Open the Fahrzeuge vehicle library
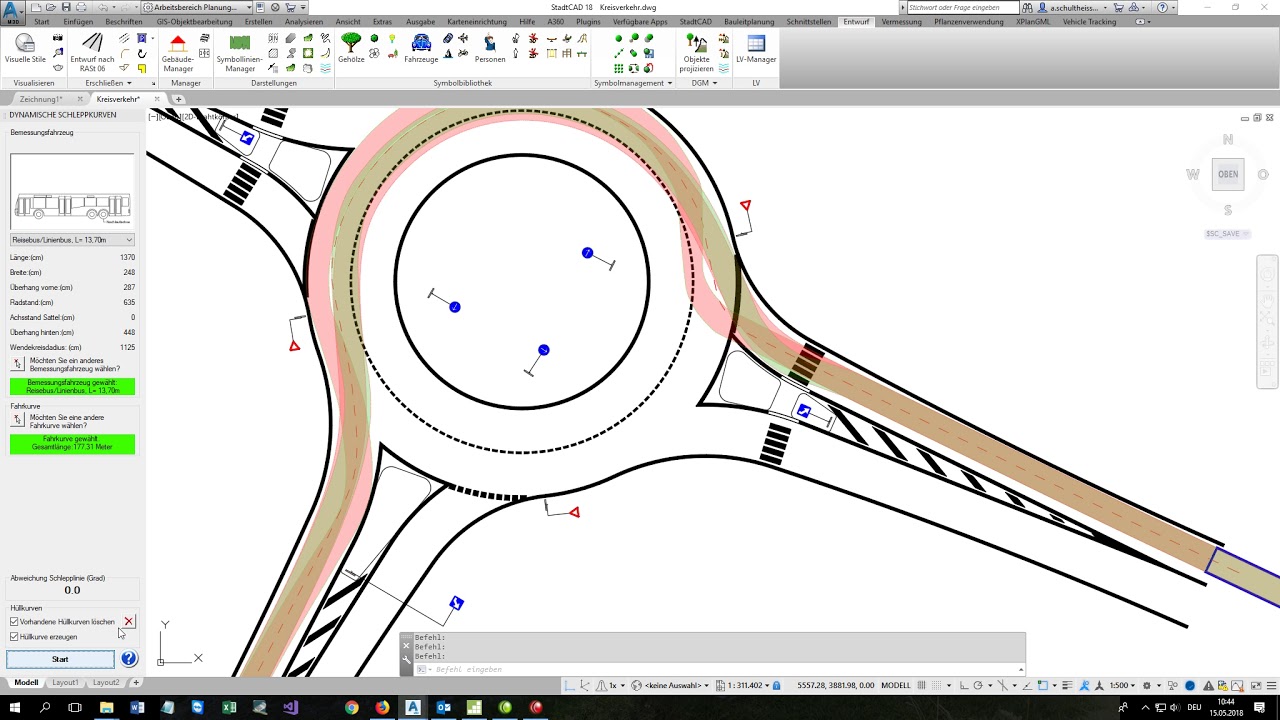 pyautogui.click(x=421, y=48)
